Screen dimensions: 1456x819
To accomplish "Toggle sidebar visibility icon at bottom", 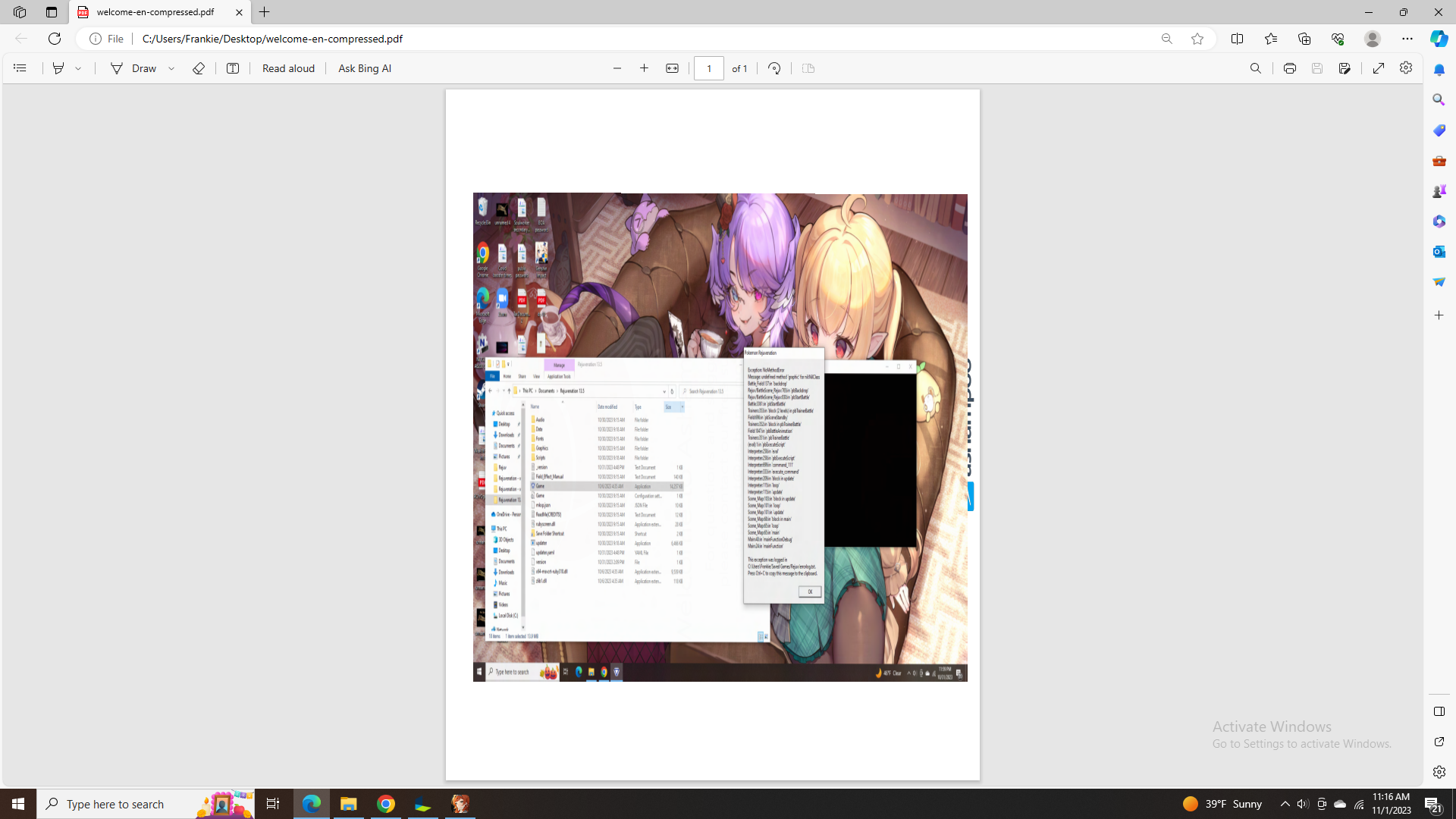I will point(1439,711).
